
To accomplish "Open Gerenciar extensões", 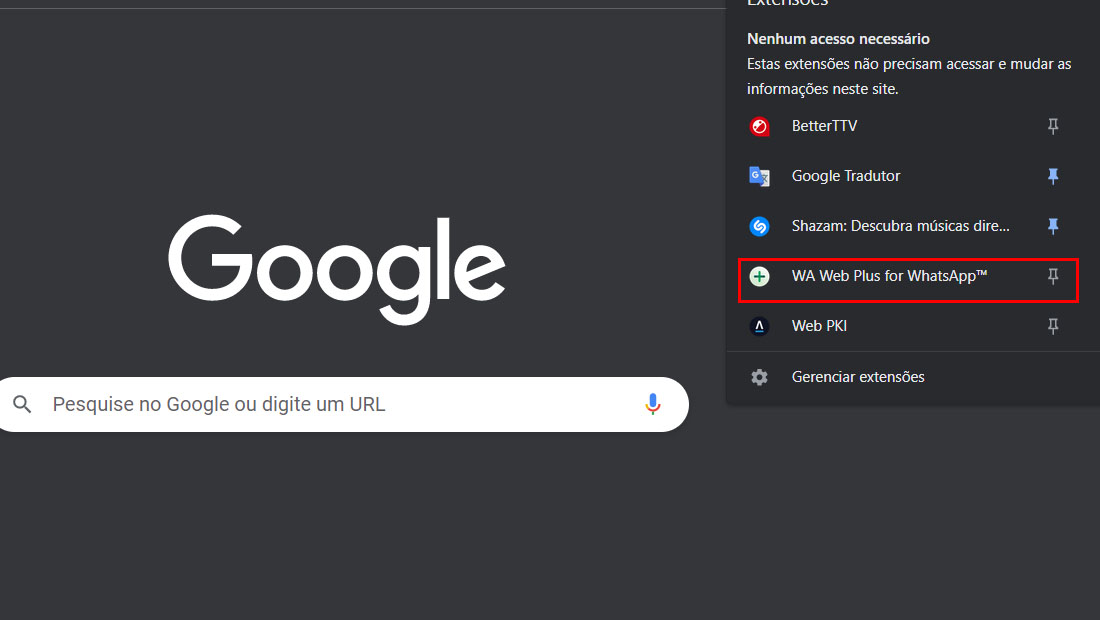I will (858, 377).
